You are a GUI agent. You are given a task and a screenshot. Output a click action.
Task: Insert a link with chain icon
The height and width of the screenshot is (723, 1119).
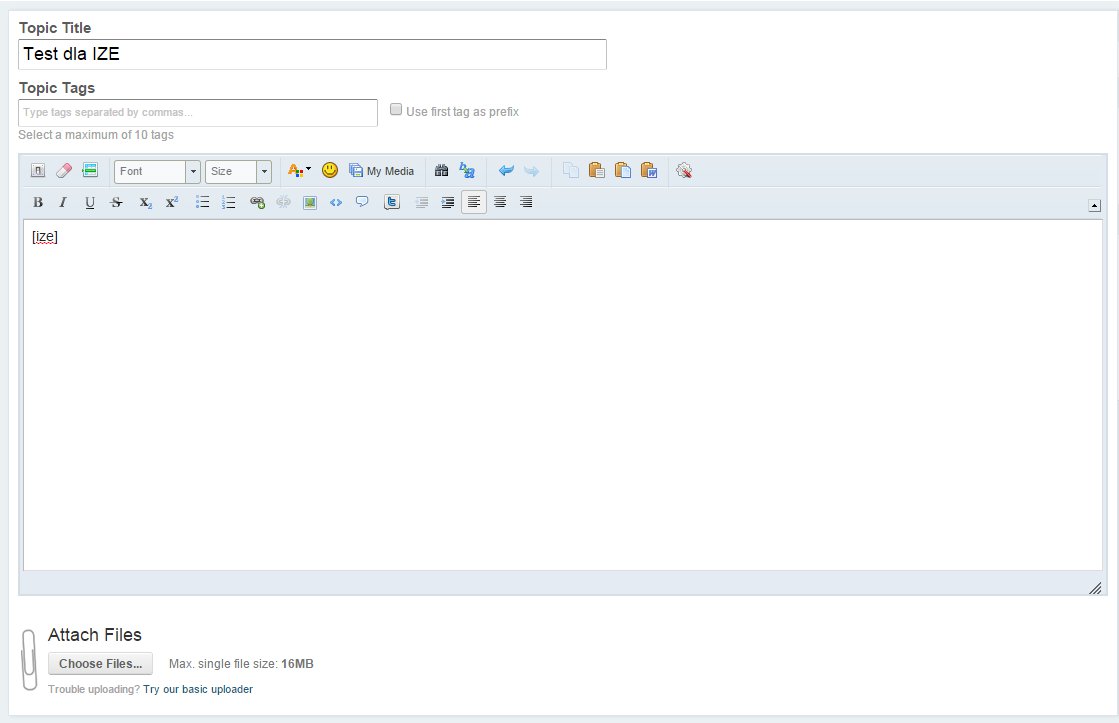pyautogui.click(x=257, y=202)
